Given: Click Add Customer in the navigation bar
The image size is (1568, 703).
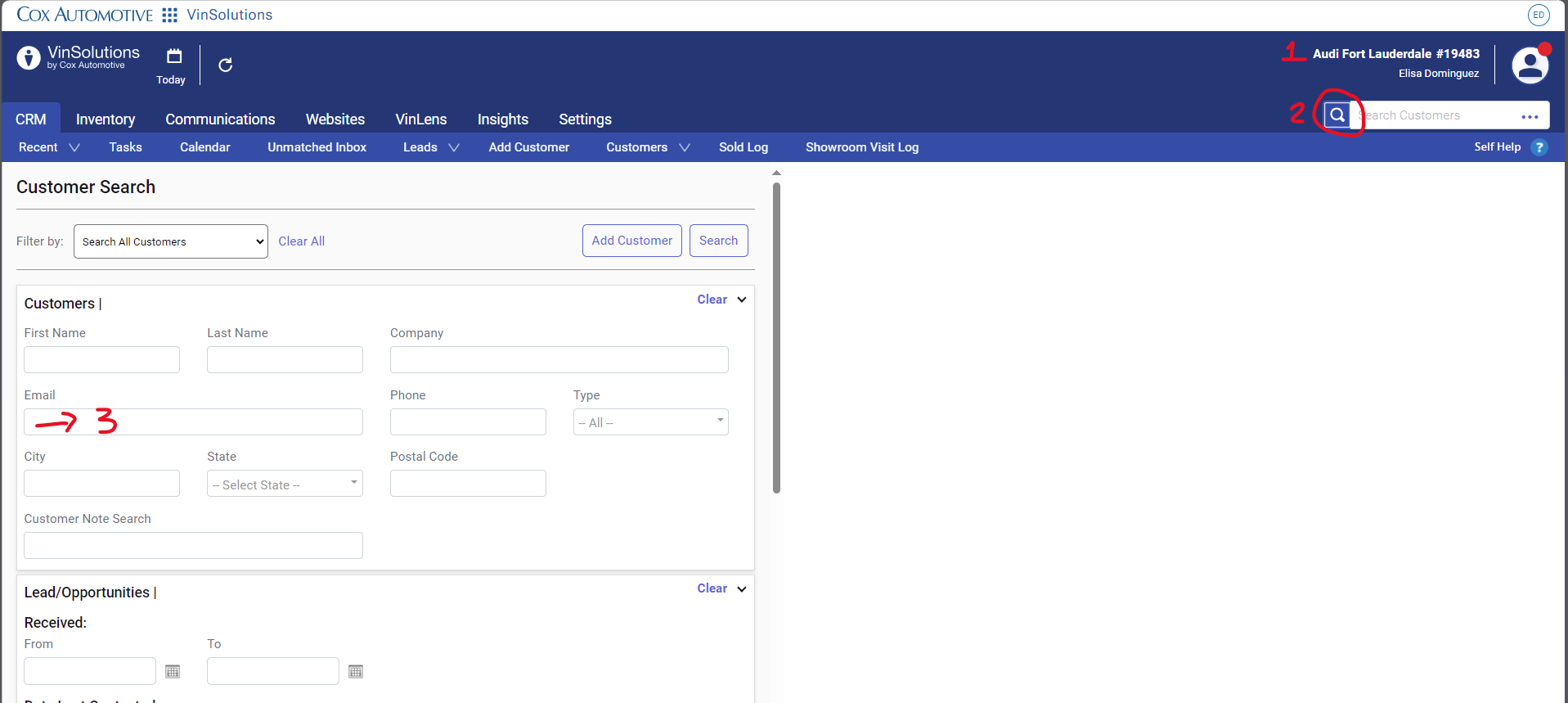Looking at the screenshot, I should [528, 147].
